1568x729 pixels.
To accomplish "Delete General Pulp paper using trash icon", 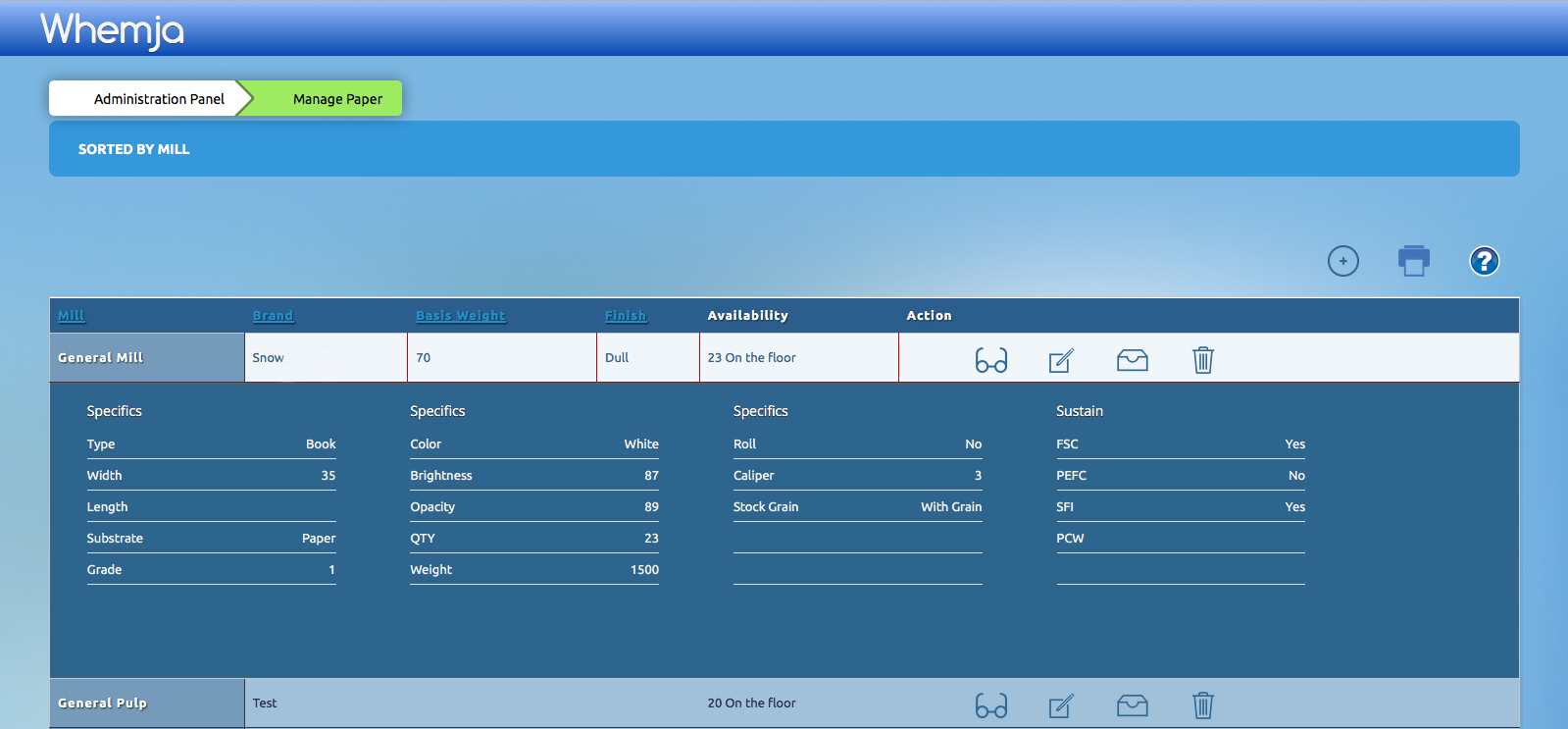I will pyautogui.click(x=1202, y=705).
